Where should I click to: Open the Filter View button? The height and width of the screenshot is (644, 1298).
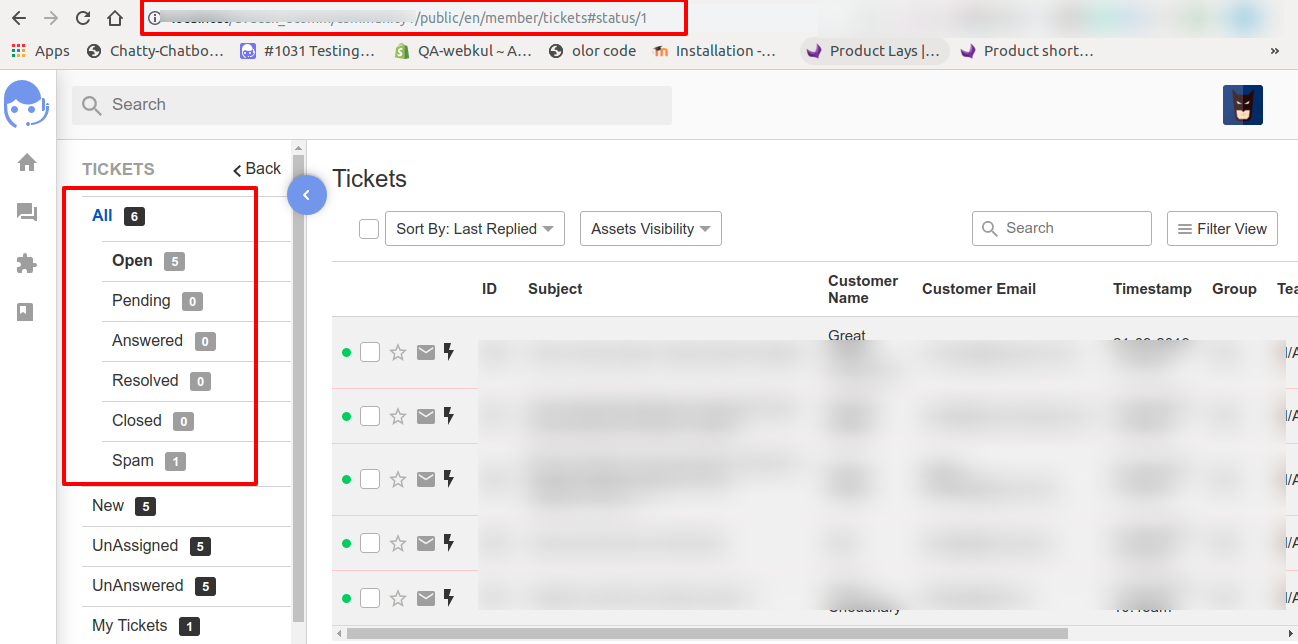pyautogui.click(x=1222, y=229)
